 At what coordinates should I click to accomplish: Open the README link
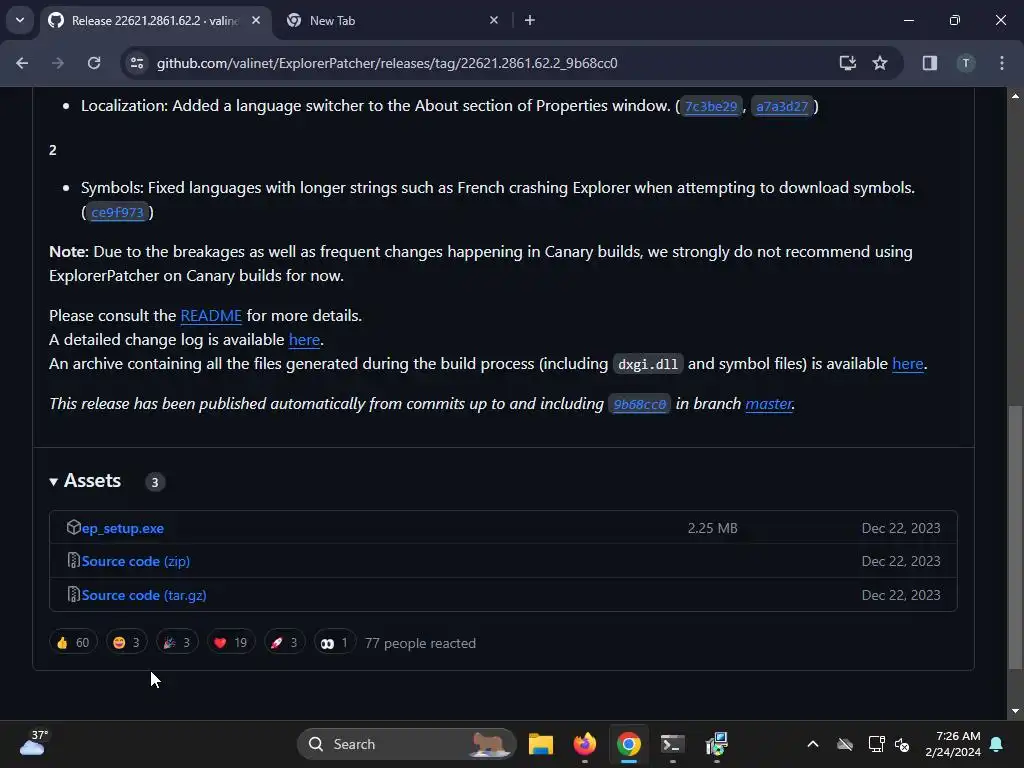click(x=211, y=315)
